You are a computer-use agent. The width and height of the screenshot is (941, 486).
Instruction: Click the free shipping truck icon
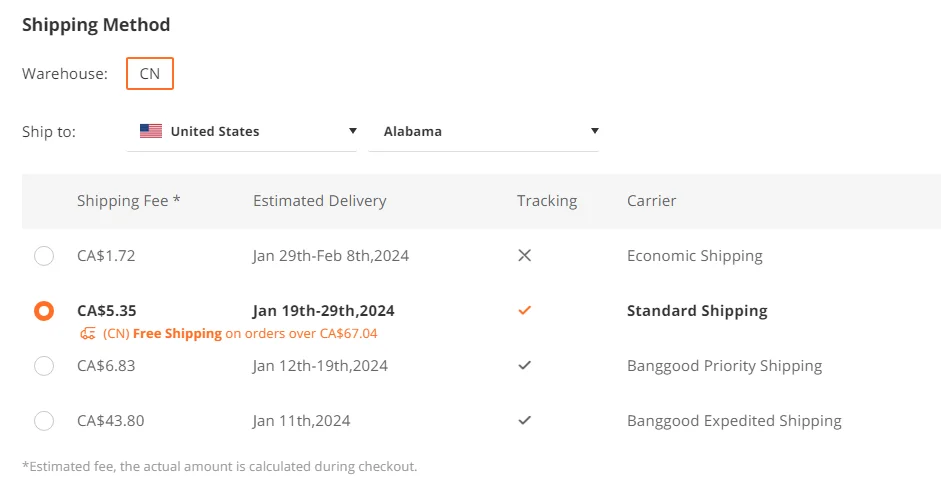click(88, 334)
